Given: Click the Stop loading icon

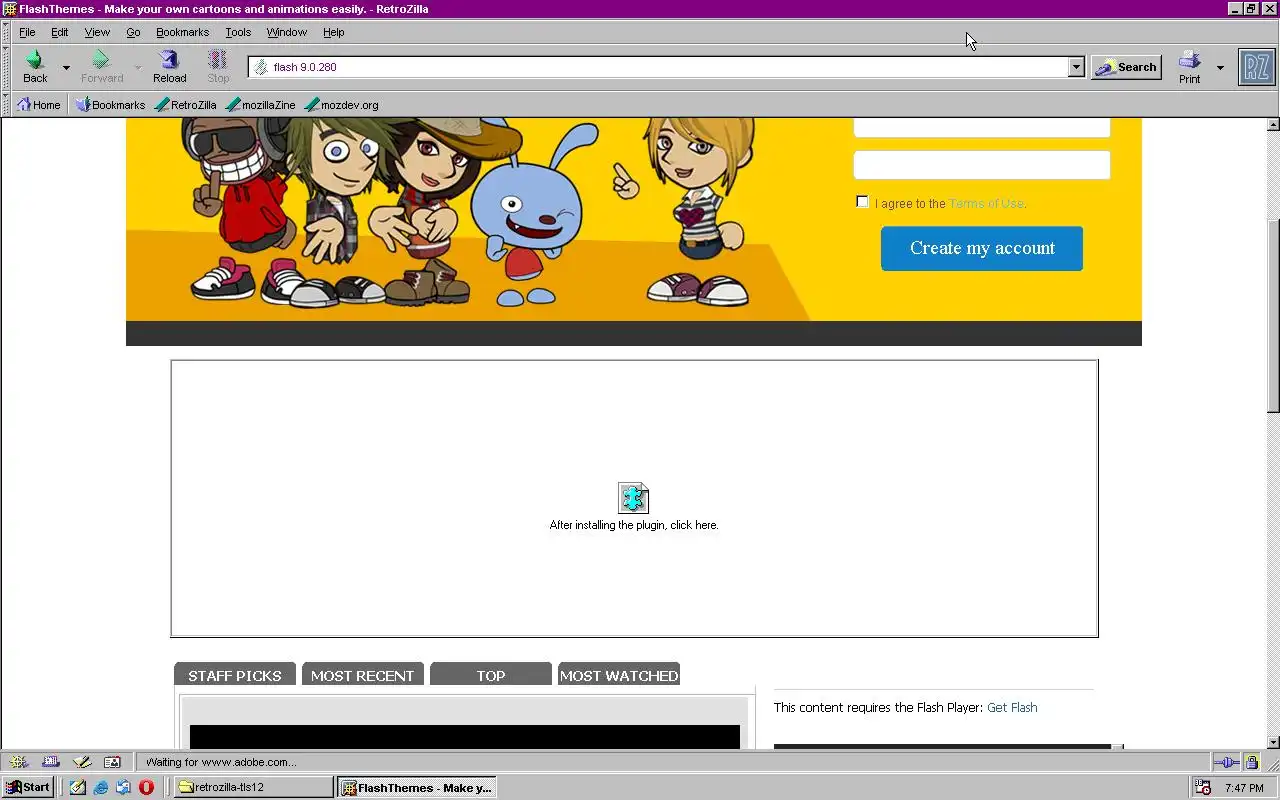Looking at the screenshot, I should (x=218, y=66).
